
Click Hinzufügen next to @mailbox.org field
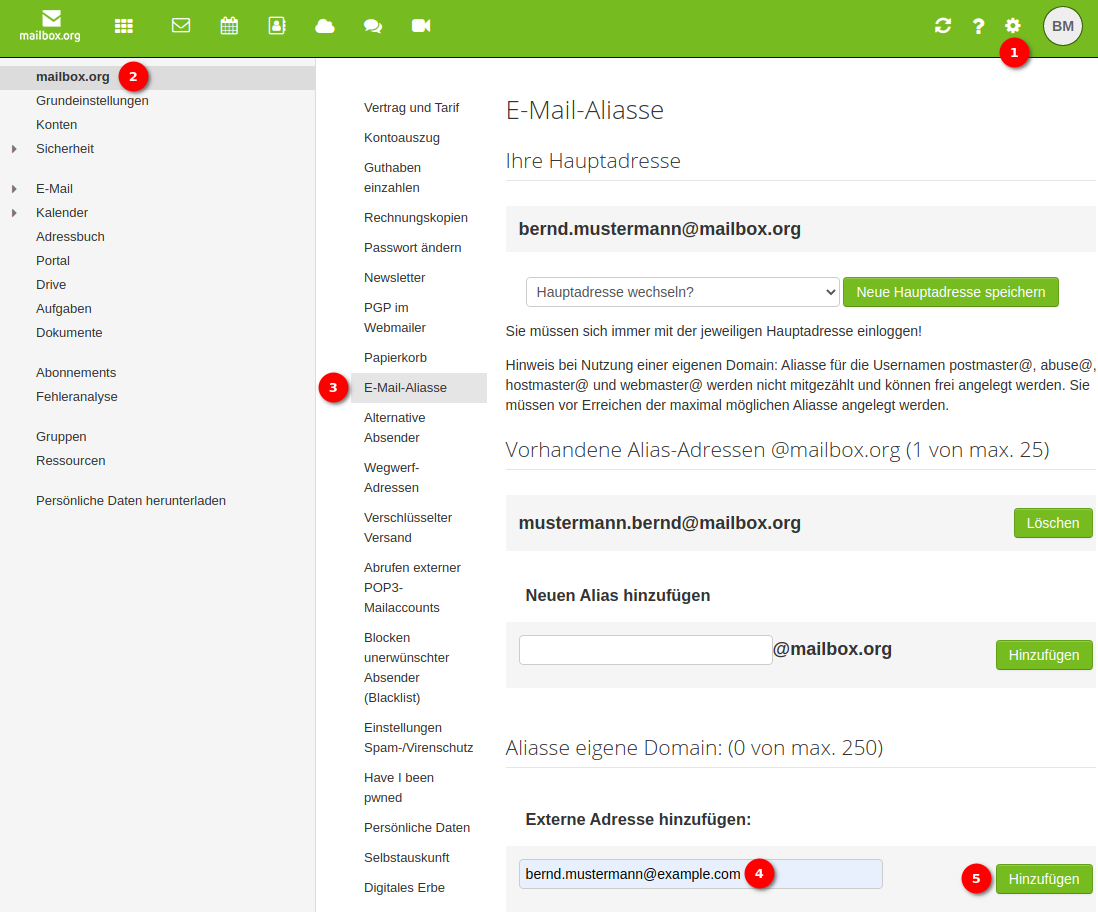click(1043, 655)
